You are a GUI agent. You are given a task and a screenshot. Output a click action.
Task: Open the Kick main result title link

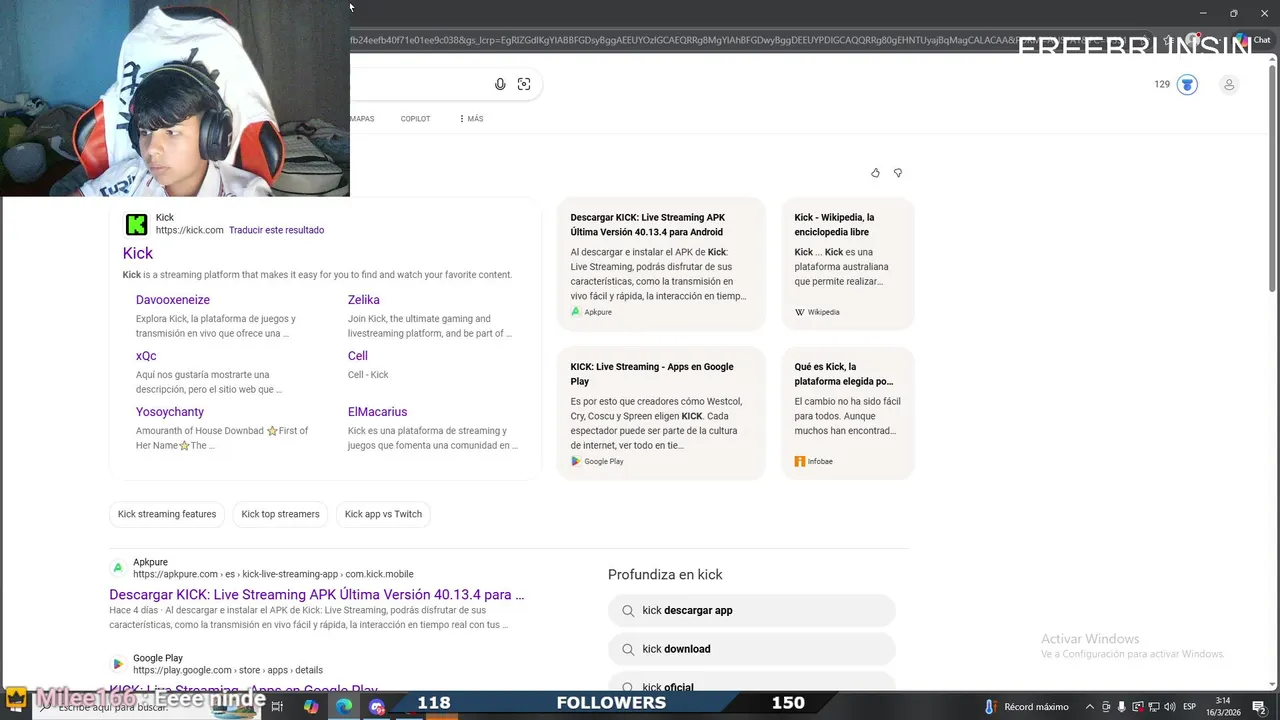pos(138,253)
